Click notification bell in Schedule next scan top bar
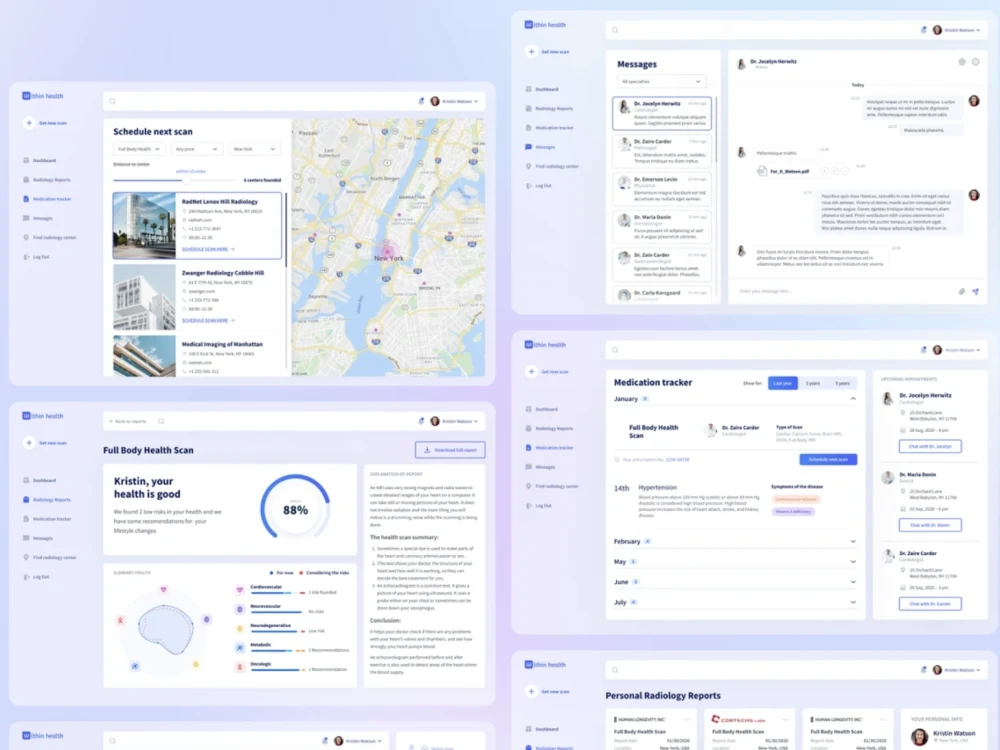 click(x=421, y=101)
